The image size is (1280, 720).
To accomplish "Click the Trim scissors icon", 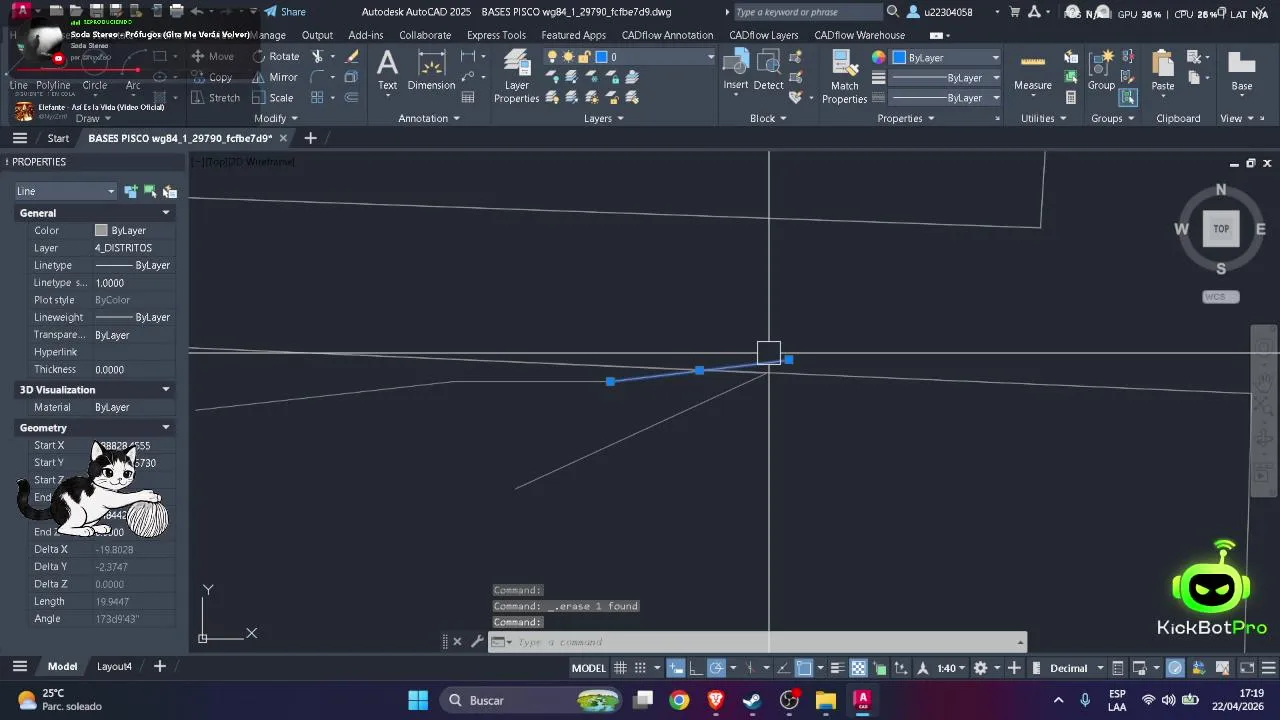I will (x=318, y=56).
